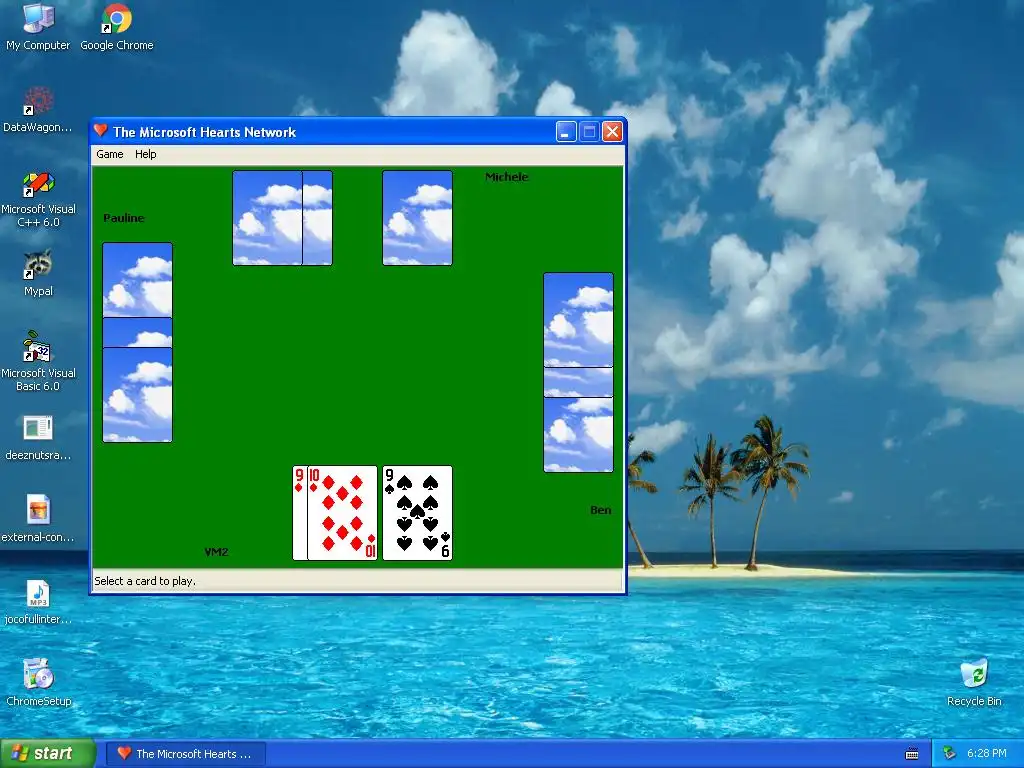Click the heart icon in Hearts title bar
The height and width of the screenshot is (768, 1024).
click(101, 131)
